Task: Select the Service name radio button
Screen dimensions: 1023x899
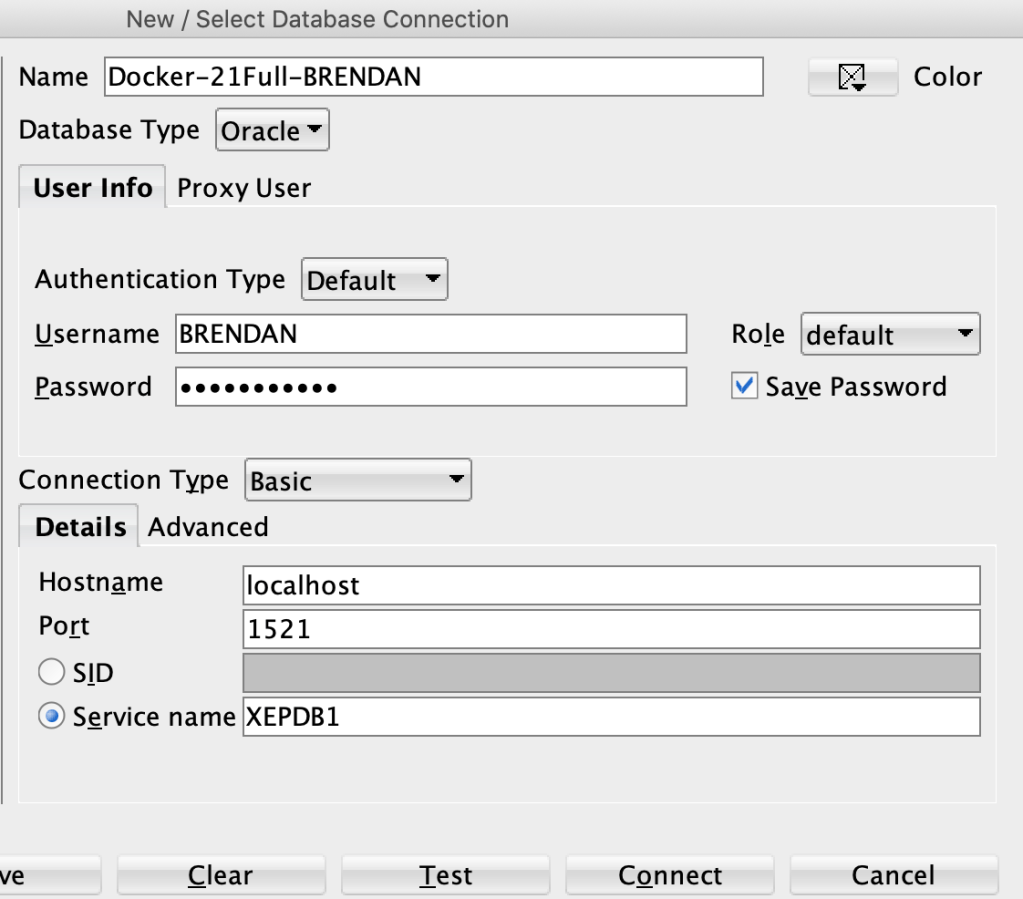Action: (51, 718)
